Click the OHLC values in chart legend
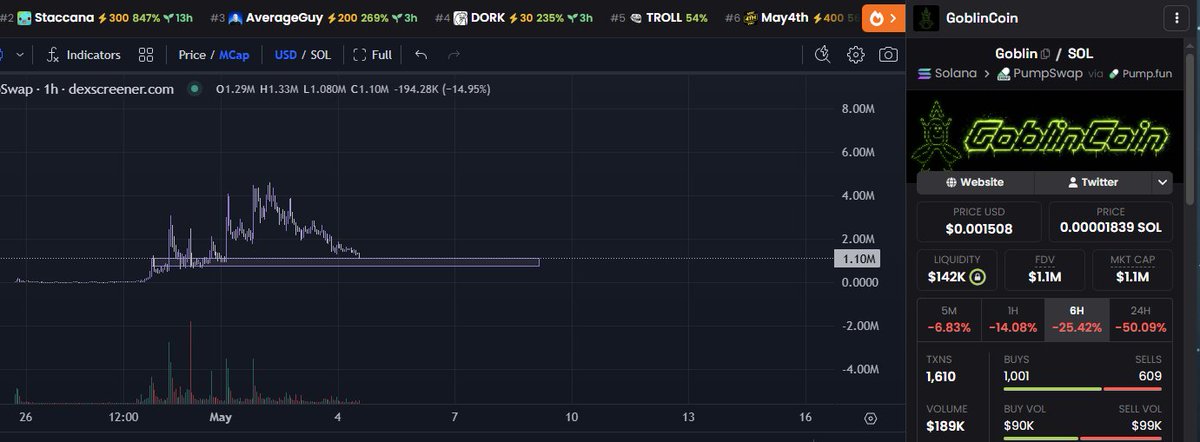 353,89
